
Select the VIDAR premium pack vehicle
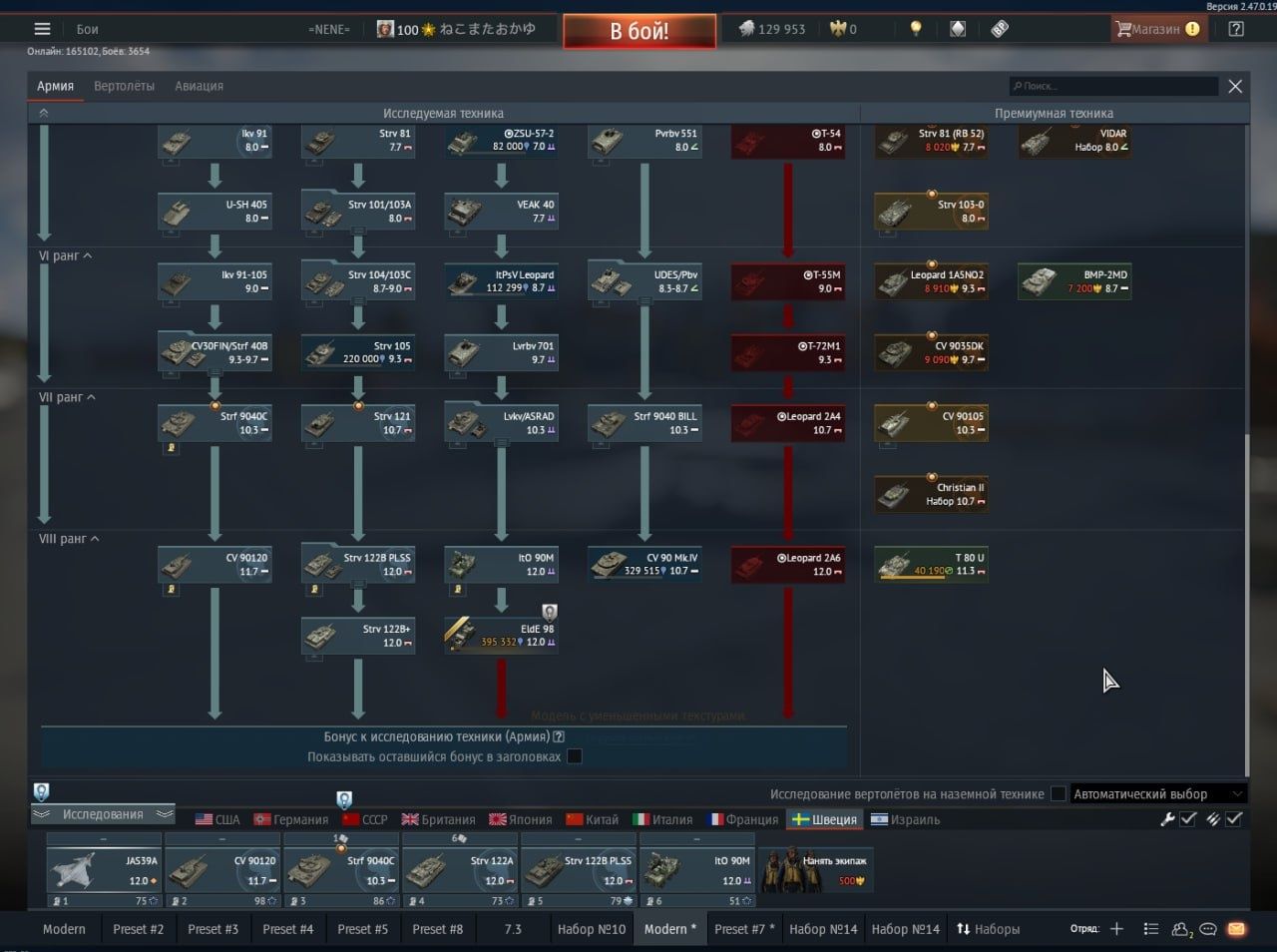(x=1075, y=141)
